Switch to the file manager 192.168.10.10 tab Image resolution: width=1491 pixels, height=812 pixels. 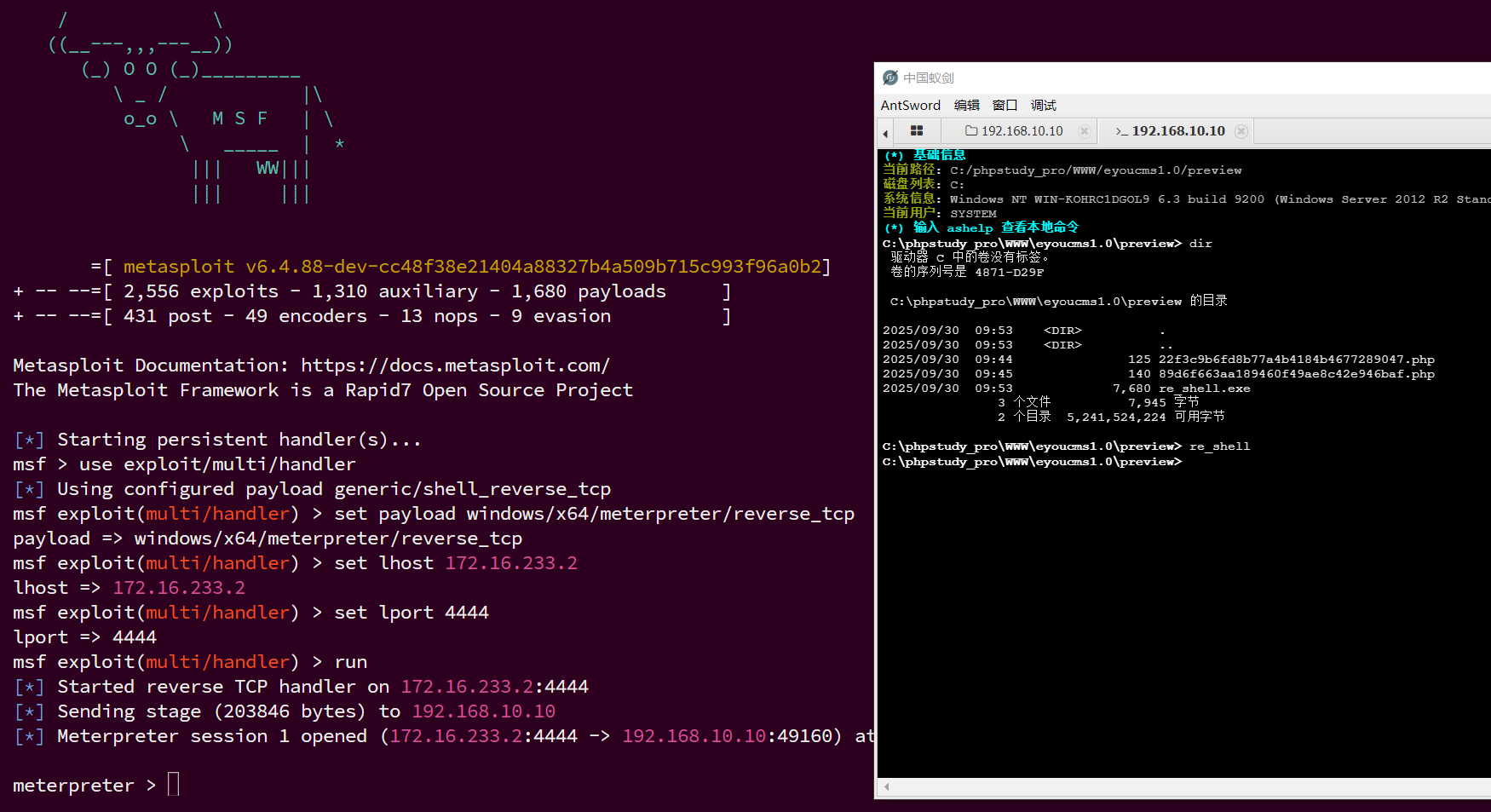(x=1022, y=131)
